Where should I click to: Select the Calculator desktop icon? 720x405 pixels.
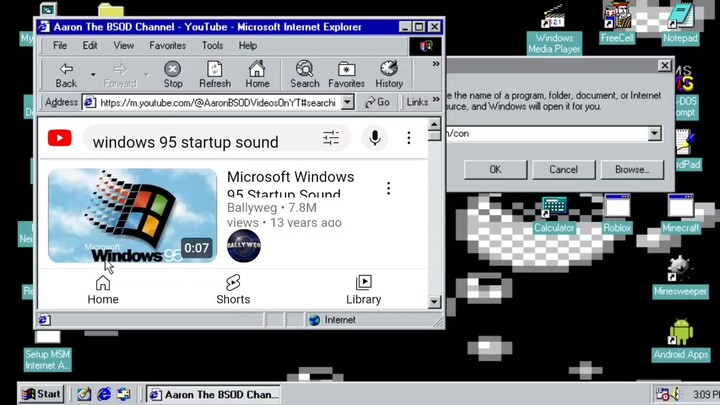point(554,215)
